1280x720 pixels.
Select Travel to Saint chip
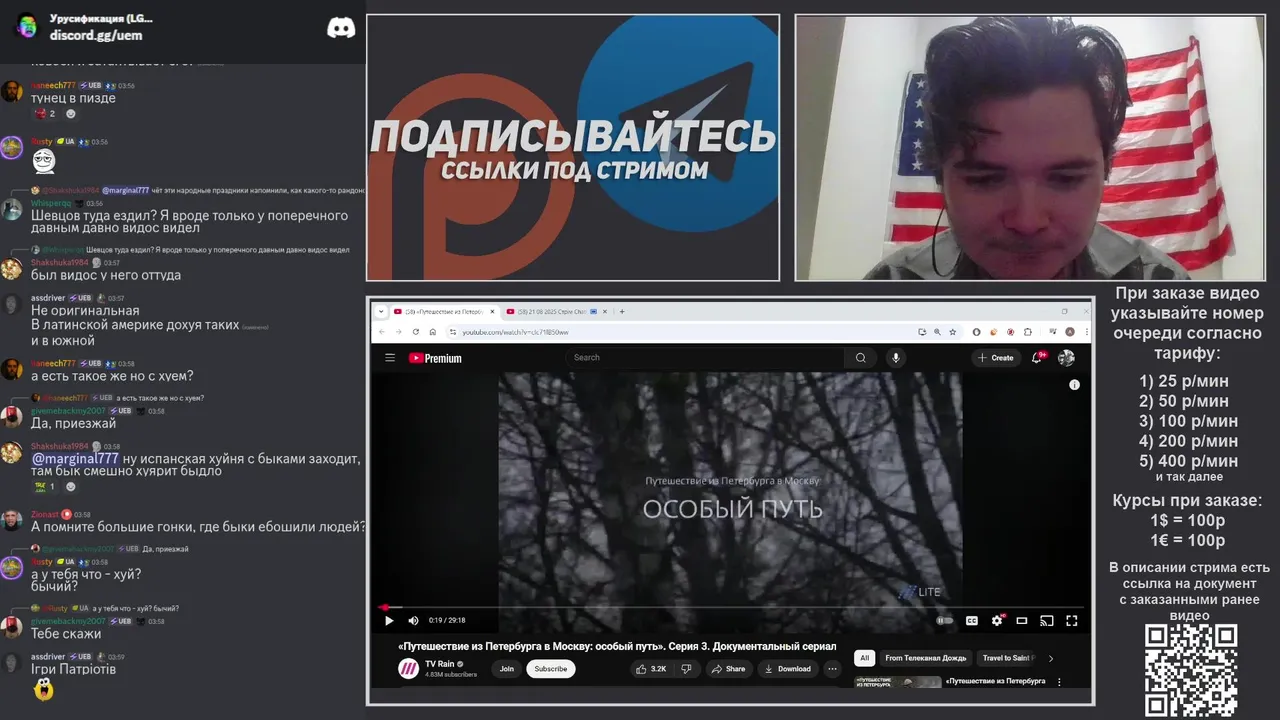(x=1007, y=658)
